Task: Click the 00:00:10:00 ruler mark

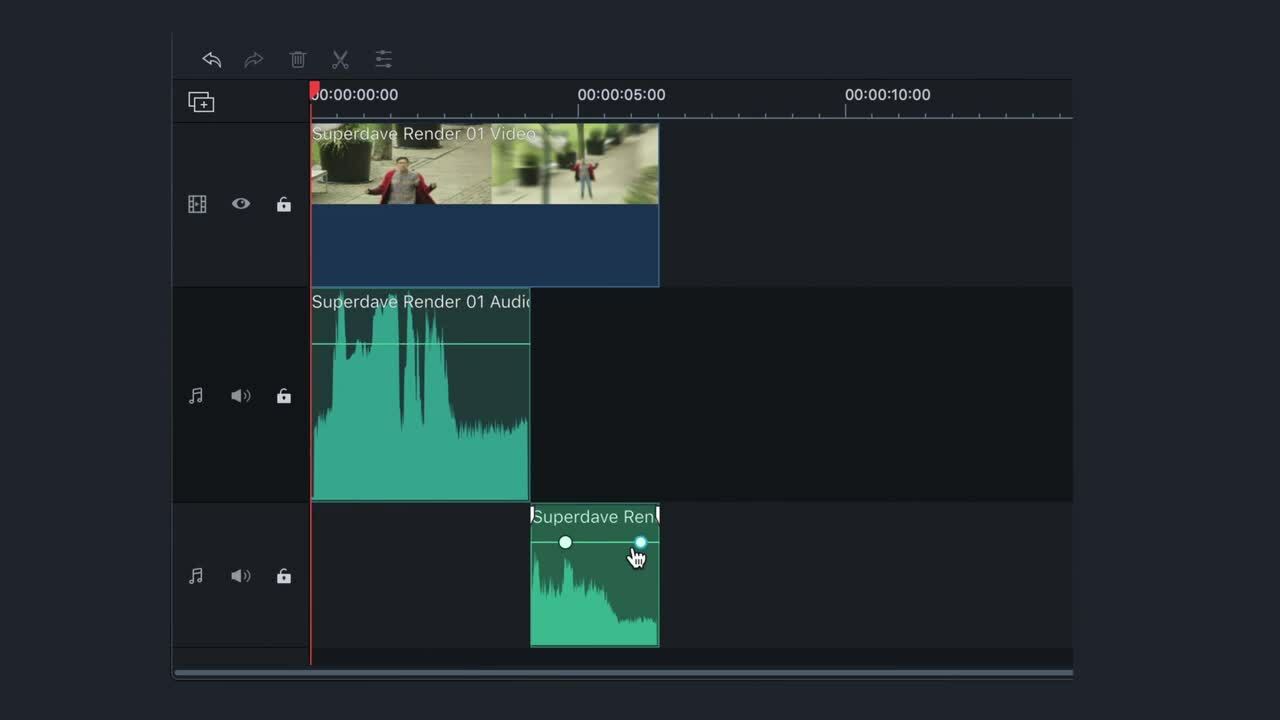Action: click(887, 95)
